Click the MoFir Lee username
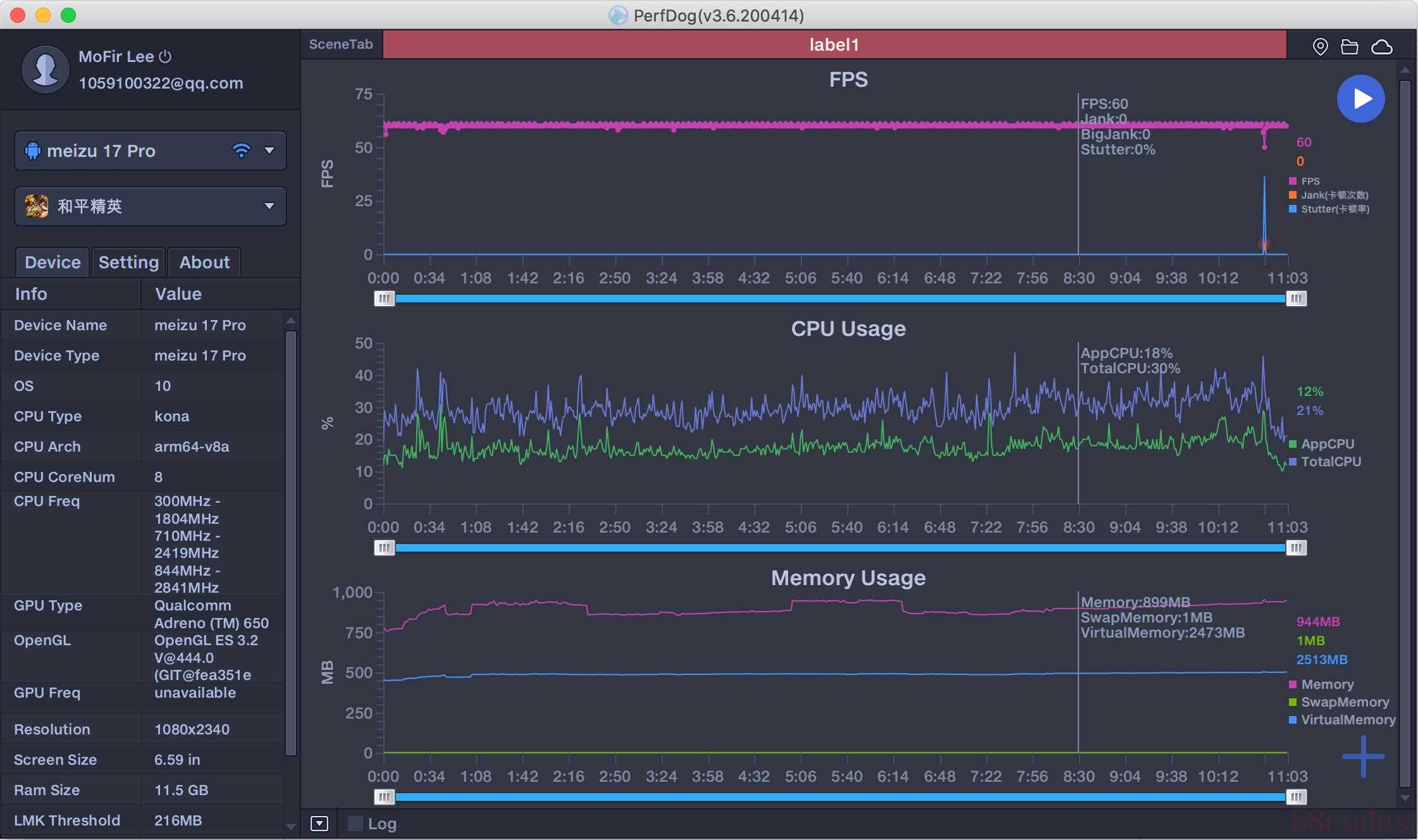 116,56
